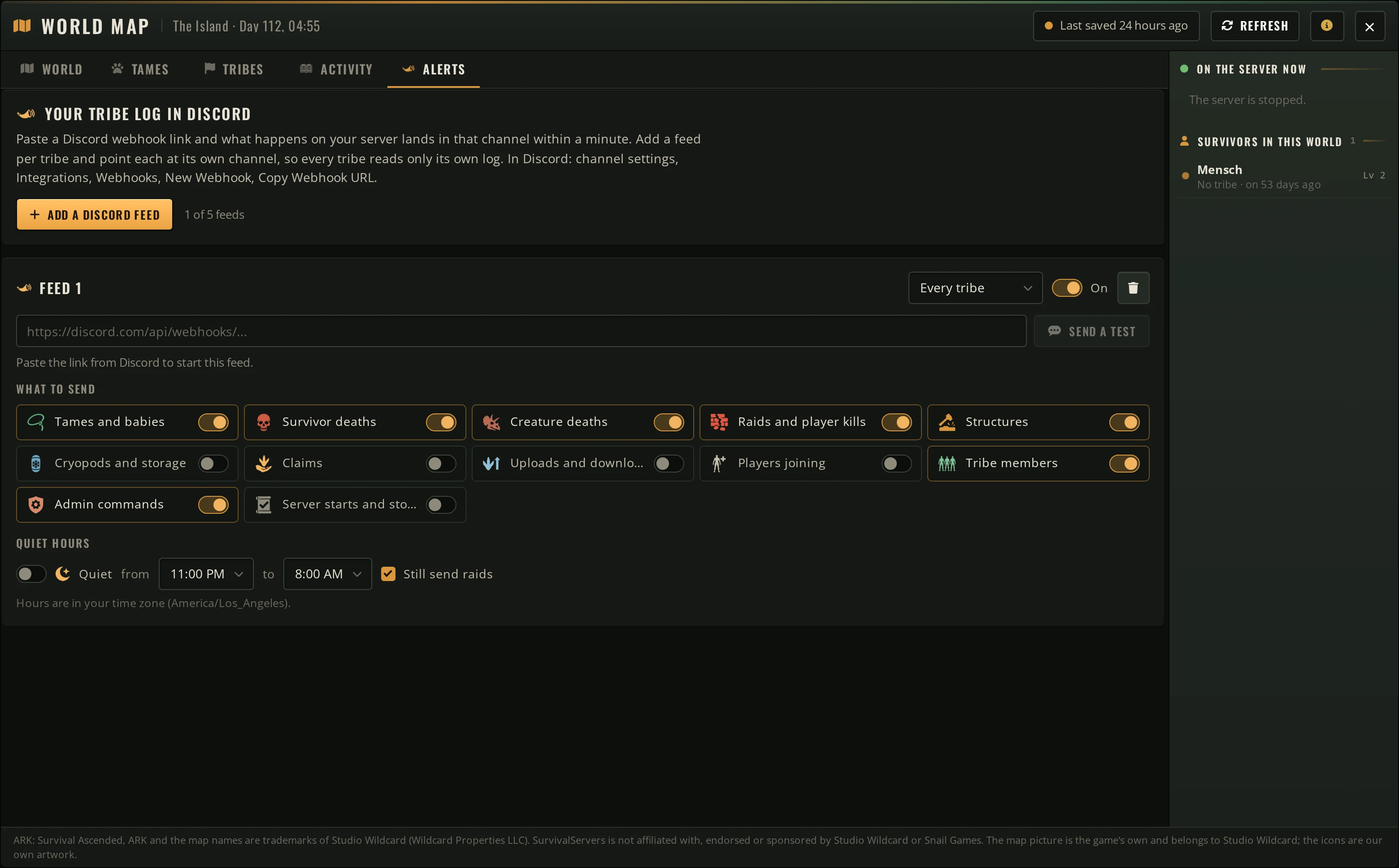Click the broken wall icon on Raids and player kills
The image size is (1399, 868).
(x=719, y=422)
